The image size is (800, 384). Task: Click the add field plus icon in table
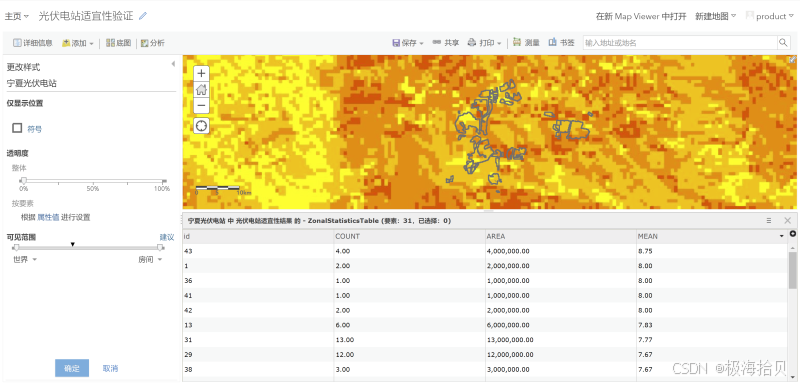tap(793, 234)
